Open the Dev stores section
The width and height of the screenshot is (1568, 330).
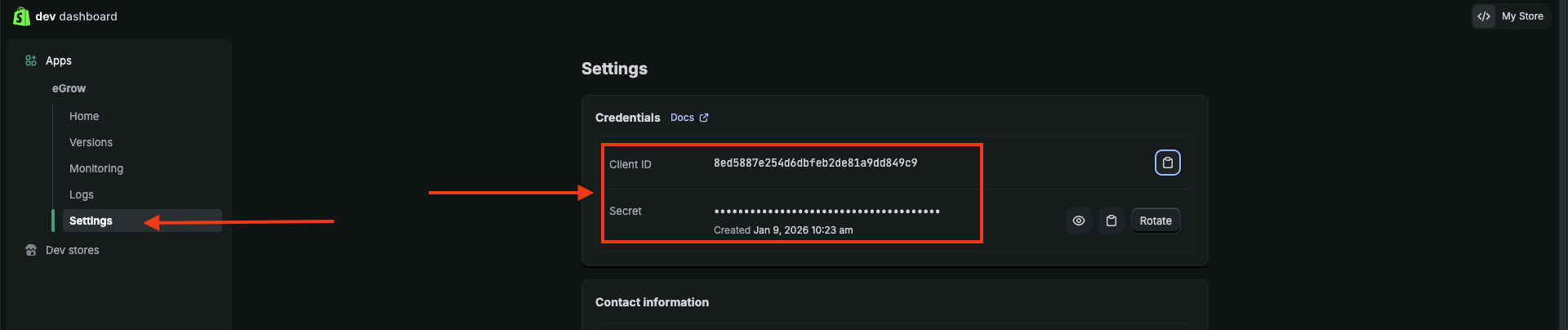tap(73, 250)
